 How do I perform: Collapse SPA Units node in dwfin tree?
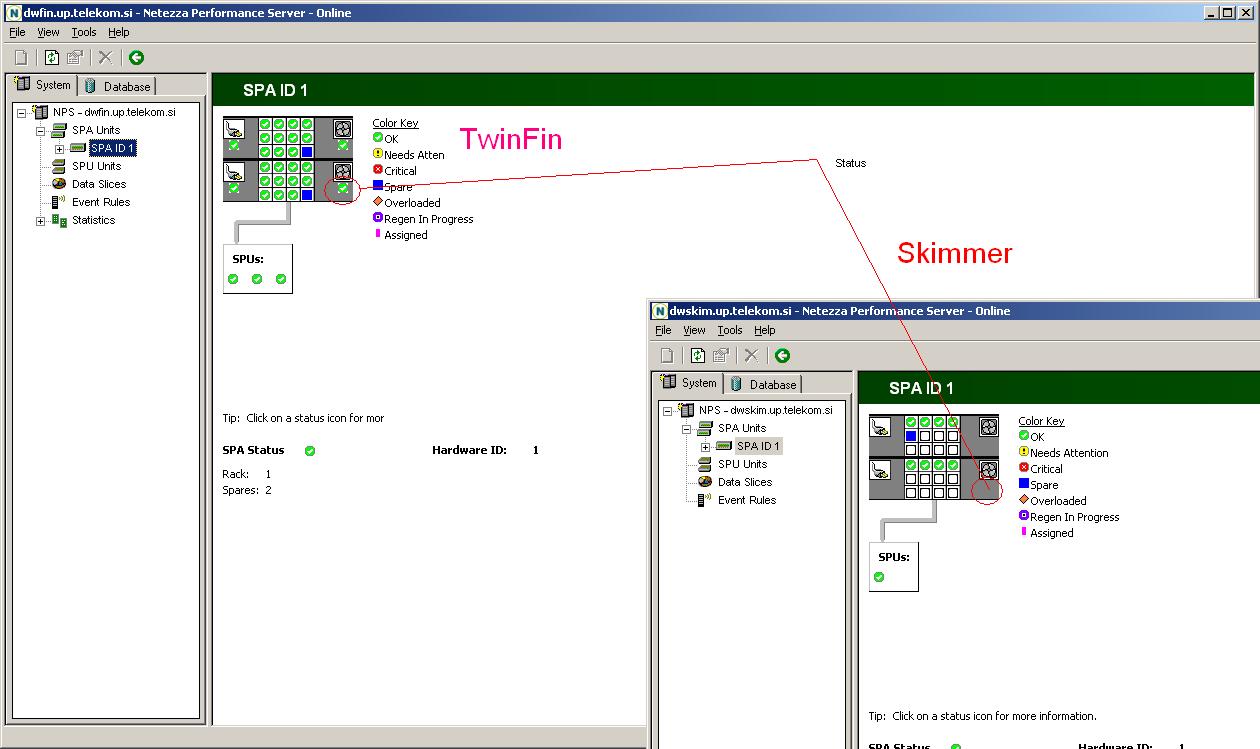point(41,131)
